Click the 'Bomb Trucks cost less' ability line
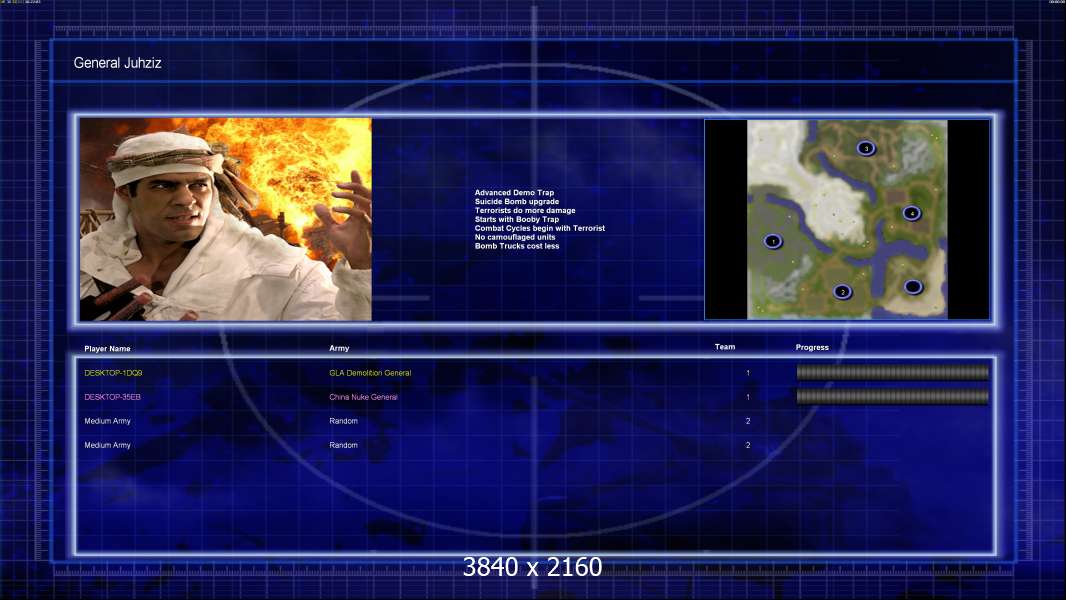The image size is (1066, 600). pos(517,246)
